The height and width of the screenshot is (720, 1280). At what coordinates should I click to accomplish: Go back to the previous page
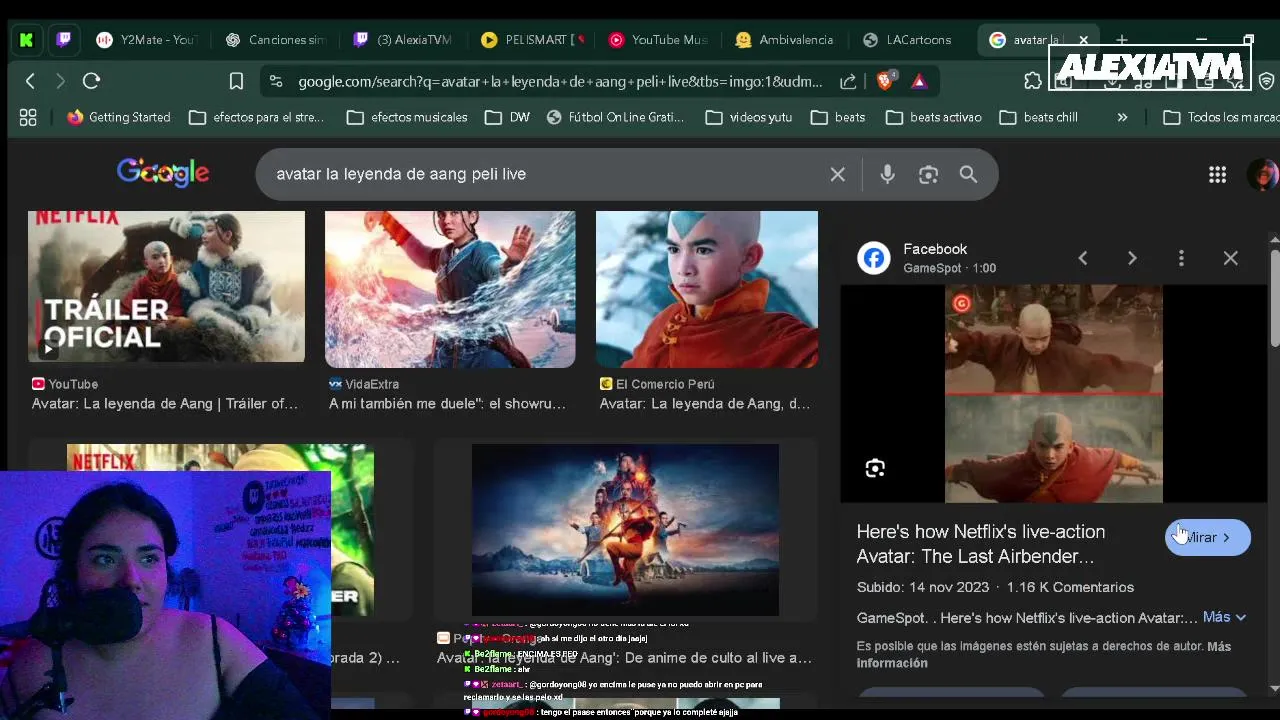(30, 81)
